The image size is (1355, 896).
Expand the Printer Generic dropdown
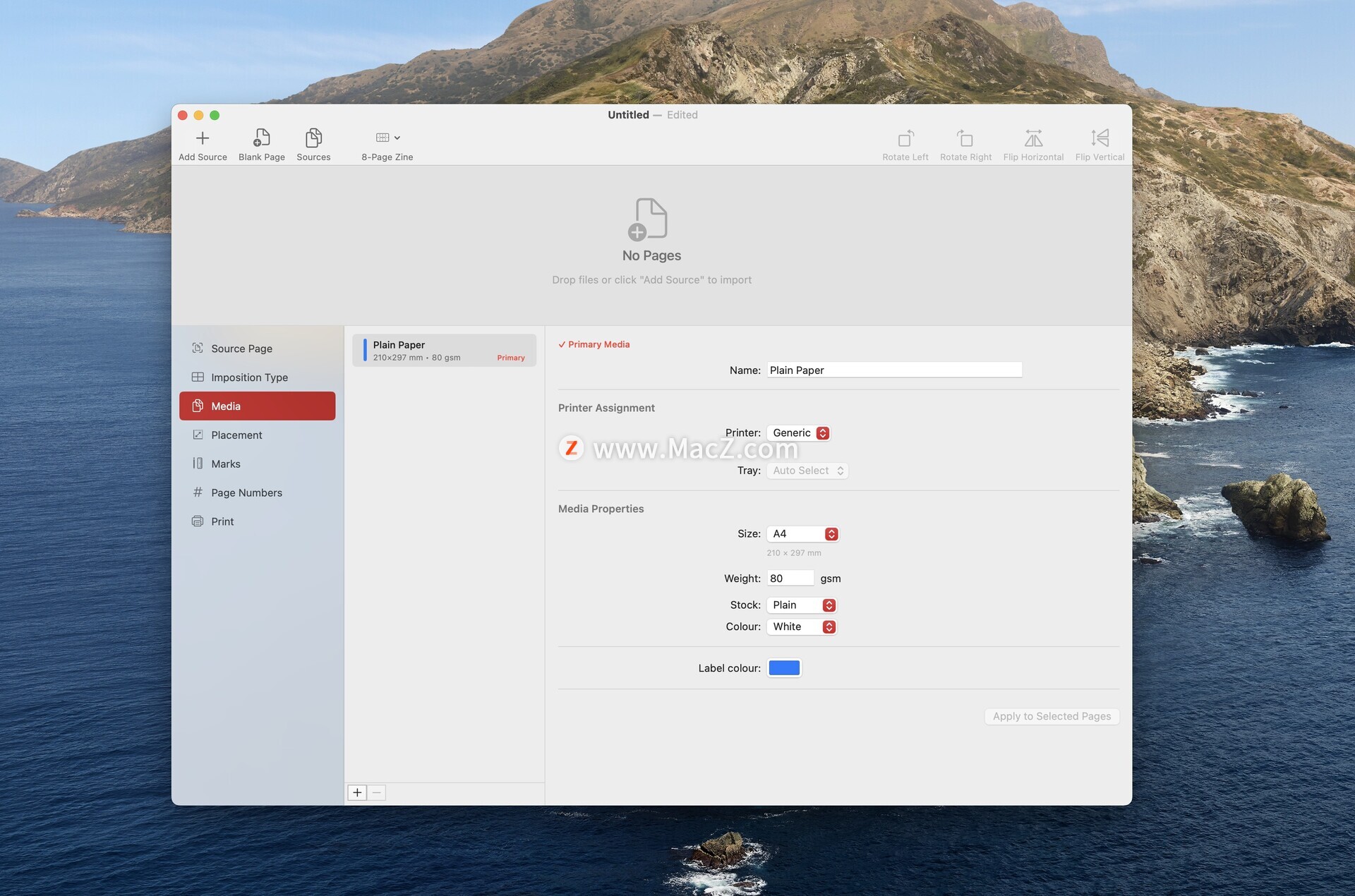[800, 433]
